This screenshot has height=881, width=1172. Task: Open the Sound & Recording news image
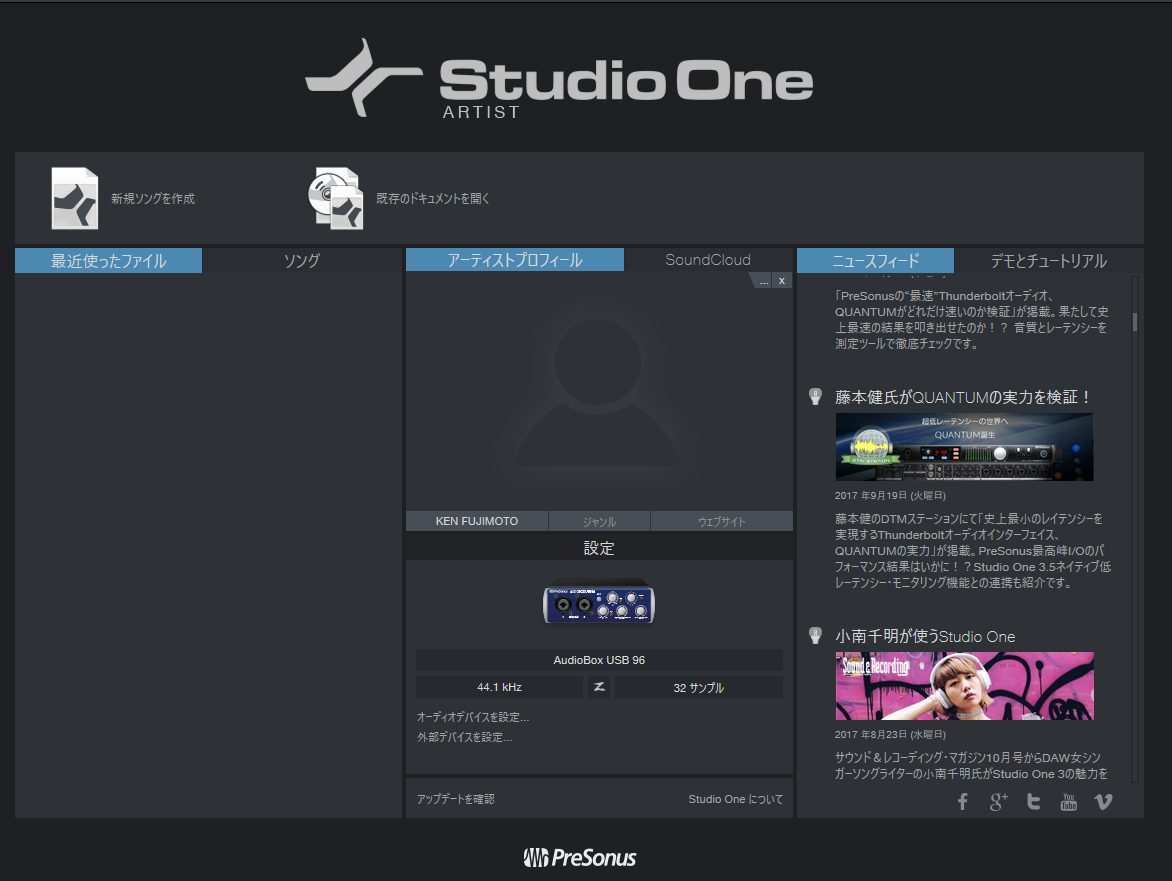964,686
